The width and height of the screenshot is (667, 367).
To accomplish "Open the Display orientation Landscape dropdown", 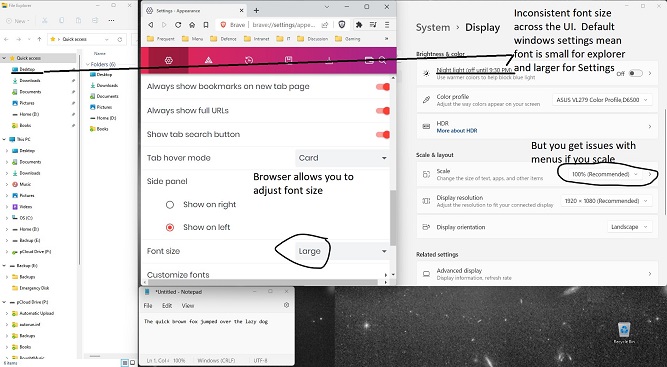I will 630,227.
